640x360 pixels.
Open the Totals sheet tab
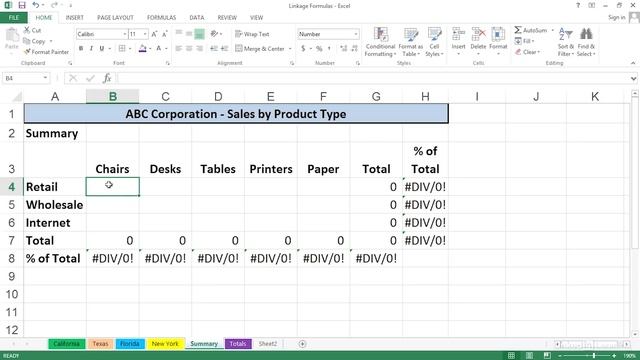238,344
